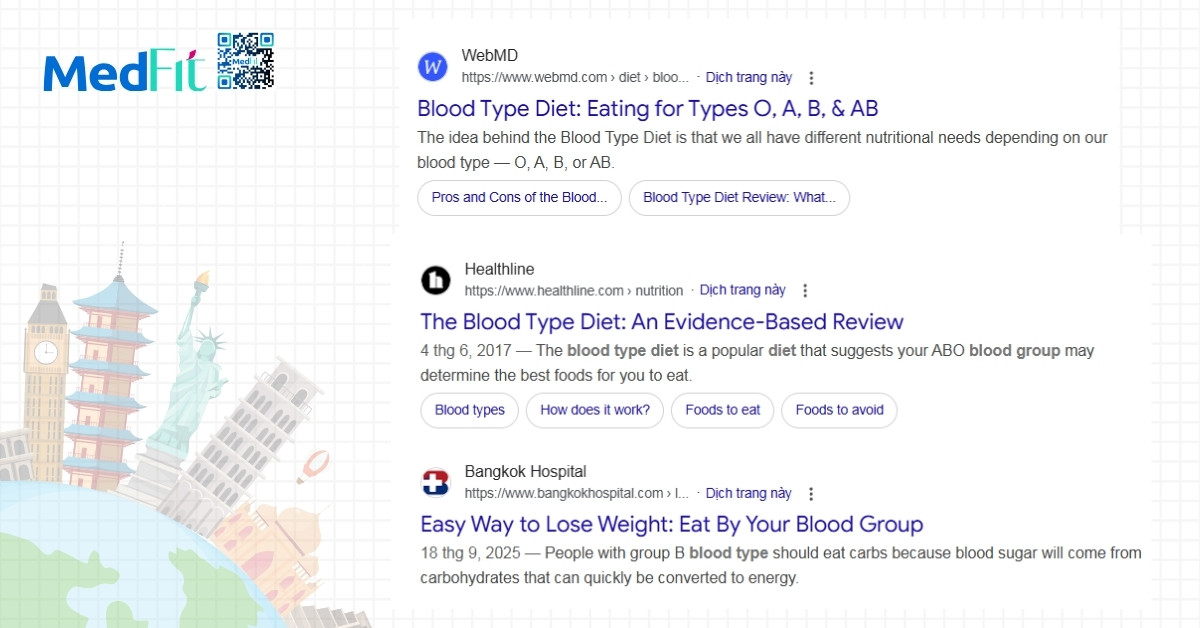This screenshot has width=1200, height=628.
Task: Click 'Dịch trang này' next to the WebMD URL
Action: coord(748,77)
